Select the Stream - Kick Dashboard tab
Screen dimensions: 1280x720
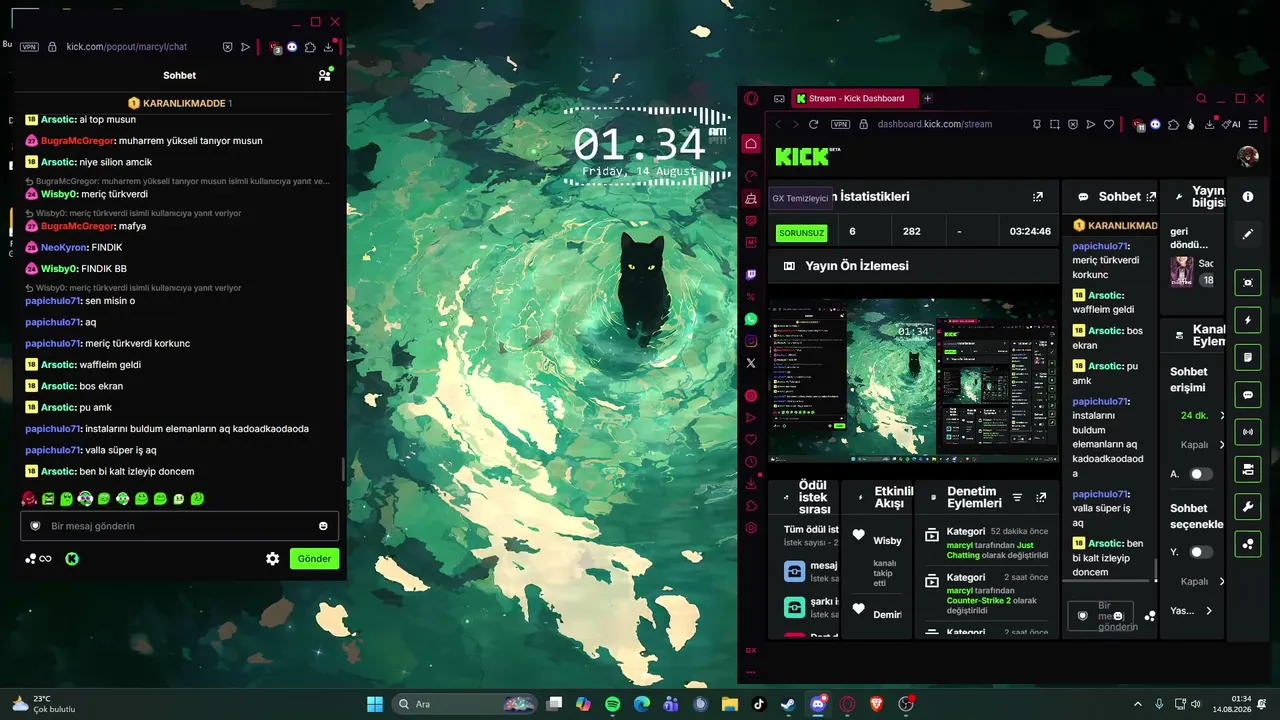[855, 98]
